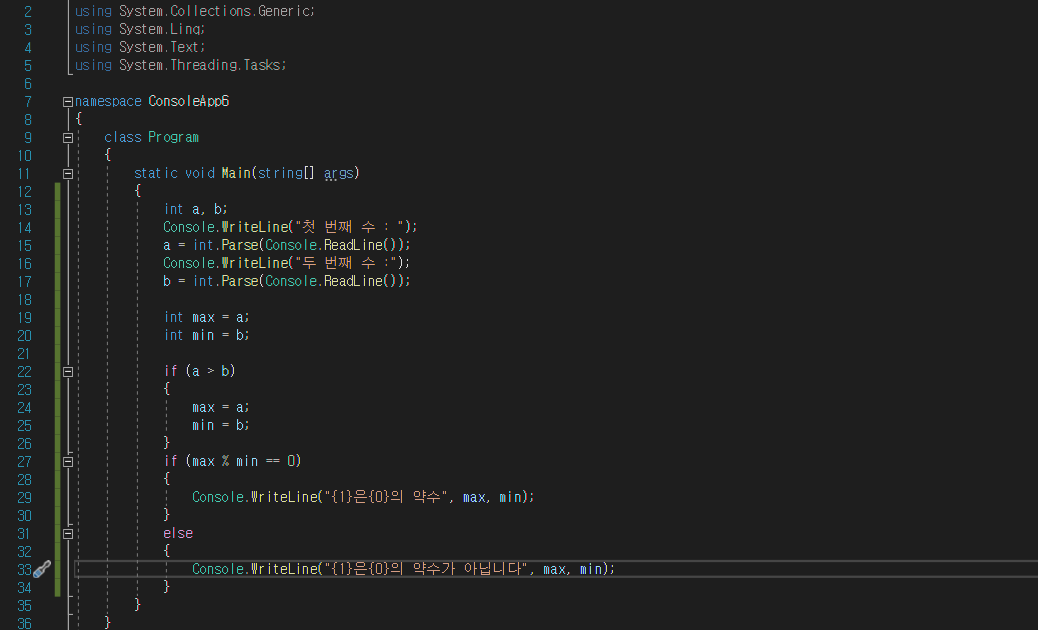Click the args parameter in Main
Image resolution: width=1038 pixels, height=630 pixels.
[x=338, y=173]
